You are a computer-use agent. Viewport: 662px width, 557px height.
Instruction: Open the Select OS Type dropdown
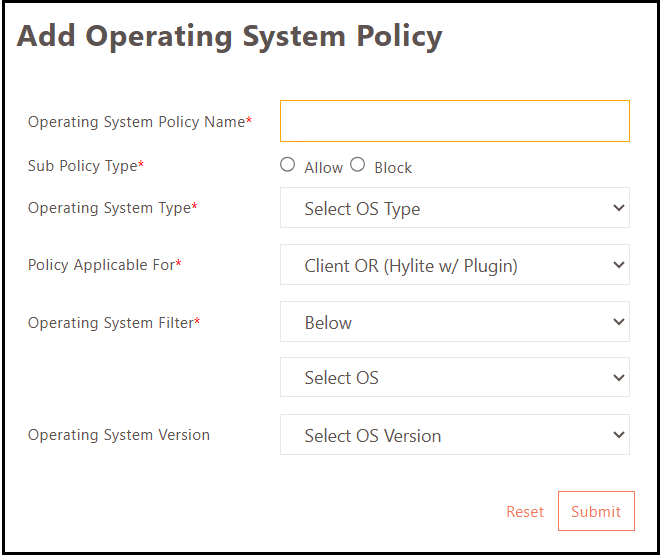click(454, 208)
